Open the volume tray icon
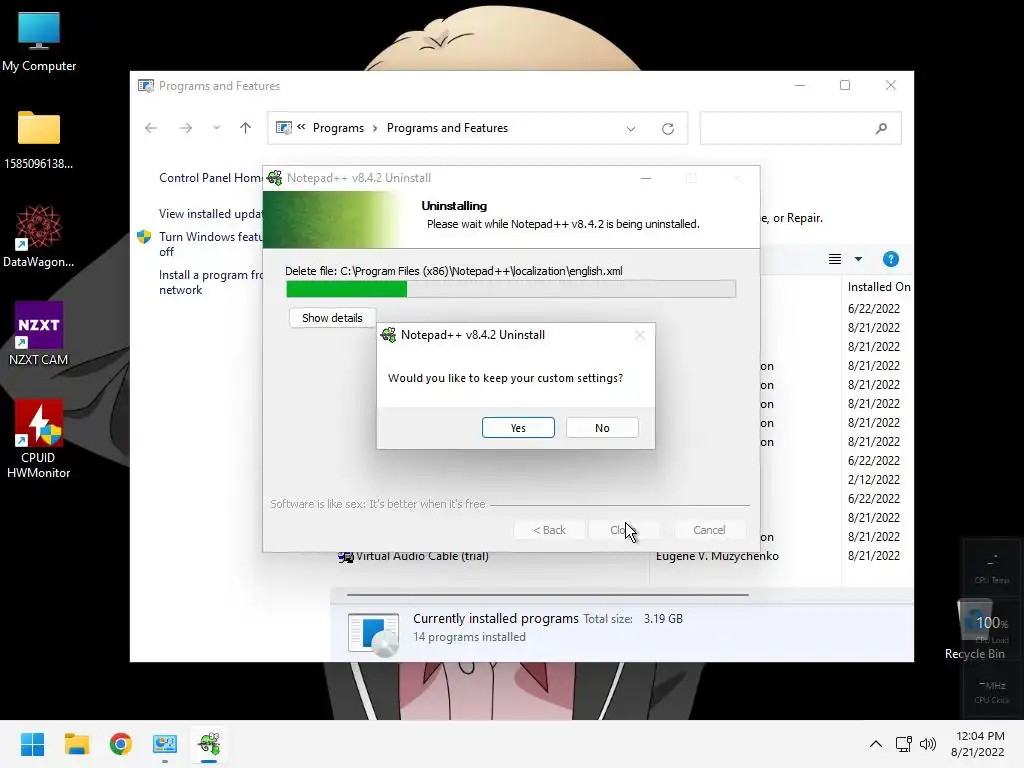Image resolution: width=1024 pixels, height=768 pixels. [x=927, y=744]
